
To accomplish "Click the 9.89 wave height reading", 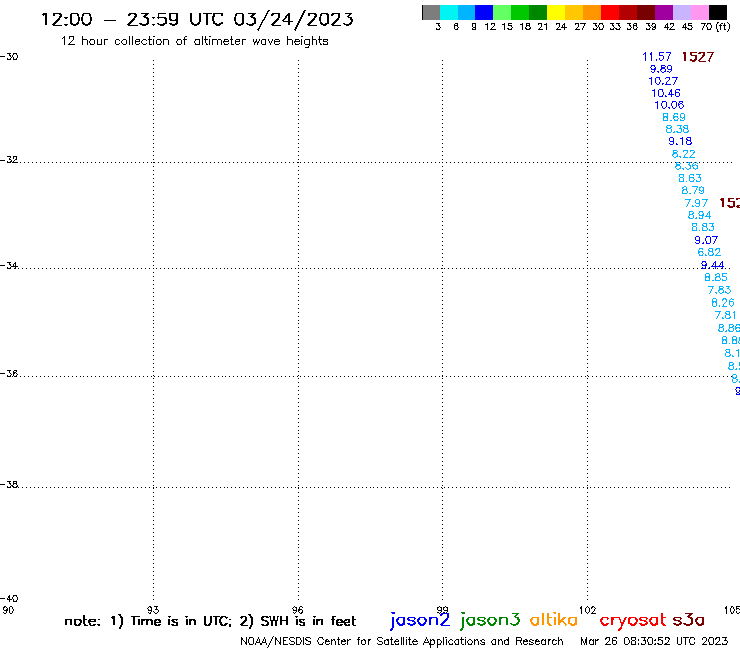I will [661, 69].
